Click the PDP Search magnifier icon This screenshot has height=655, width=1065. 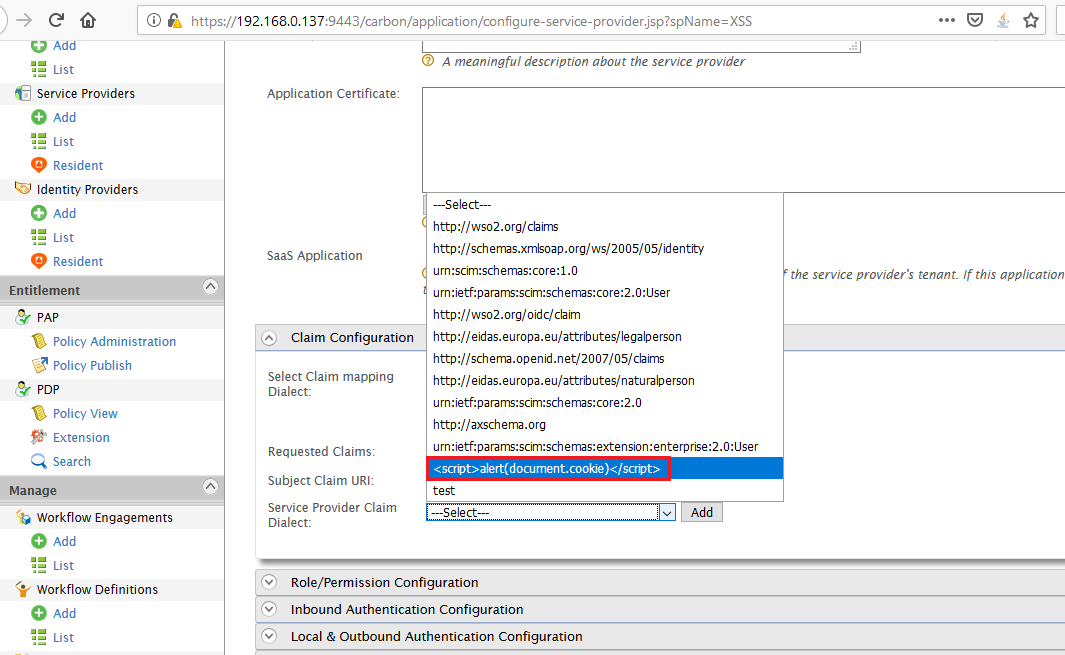point(39,461)
